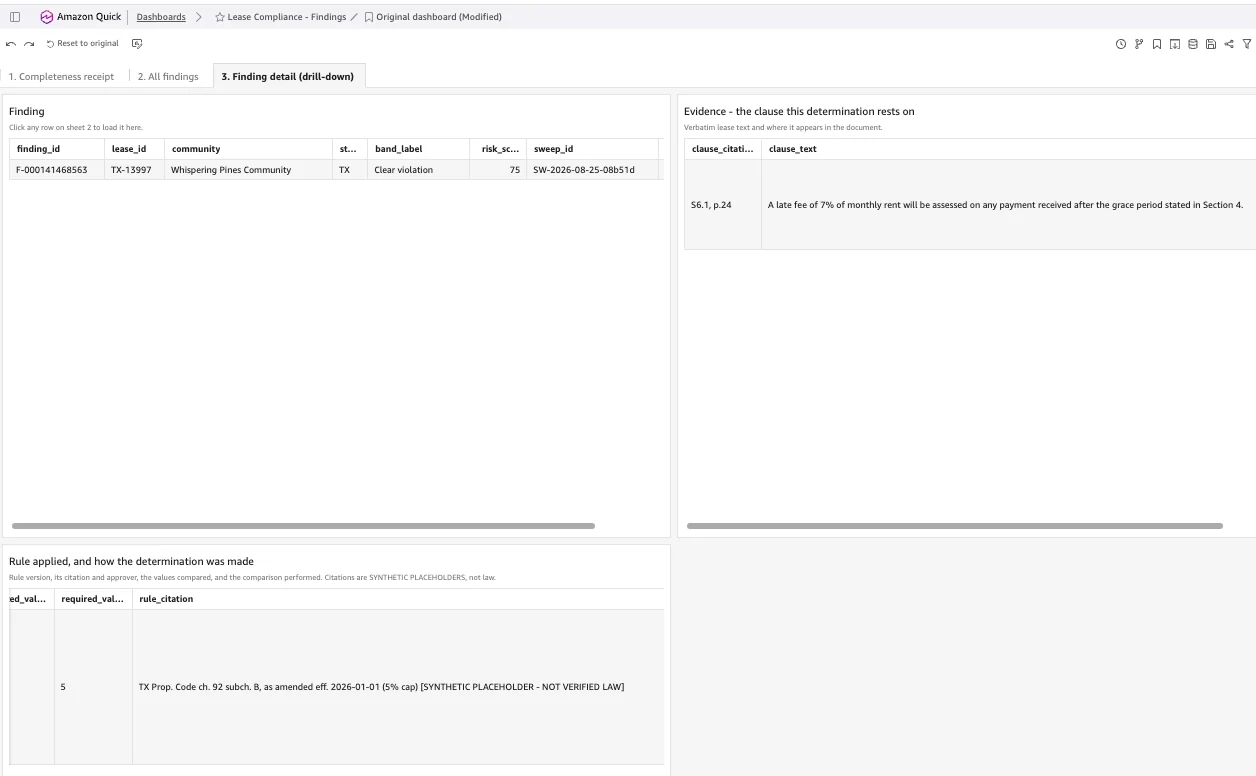Open the export download icon
The height and width of the screenshot is (776, 1256).
[x=1175, y=44]
